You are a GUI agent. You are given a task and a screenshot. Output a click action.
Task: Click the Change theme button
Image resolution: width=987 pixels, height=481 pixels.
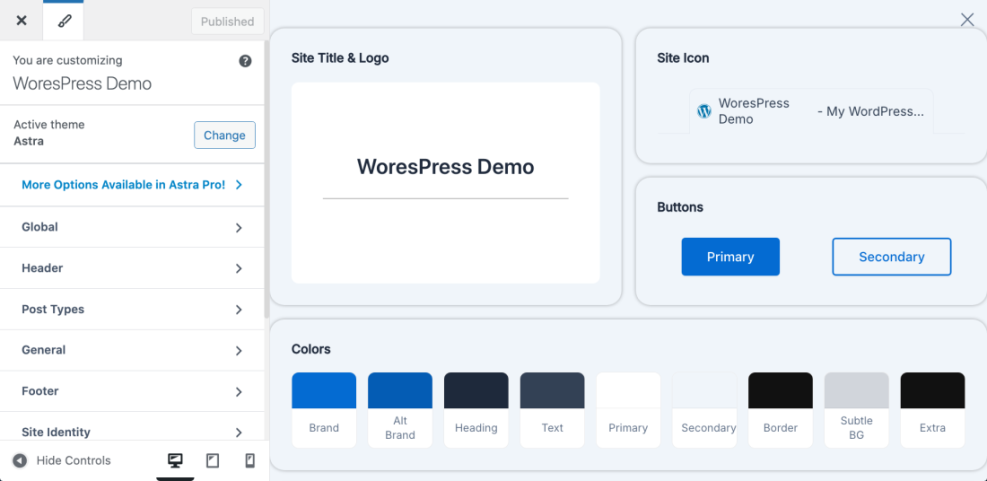225,135
